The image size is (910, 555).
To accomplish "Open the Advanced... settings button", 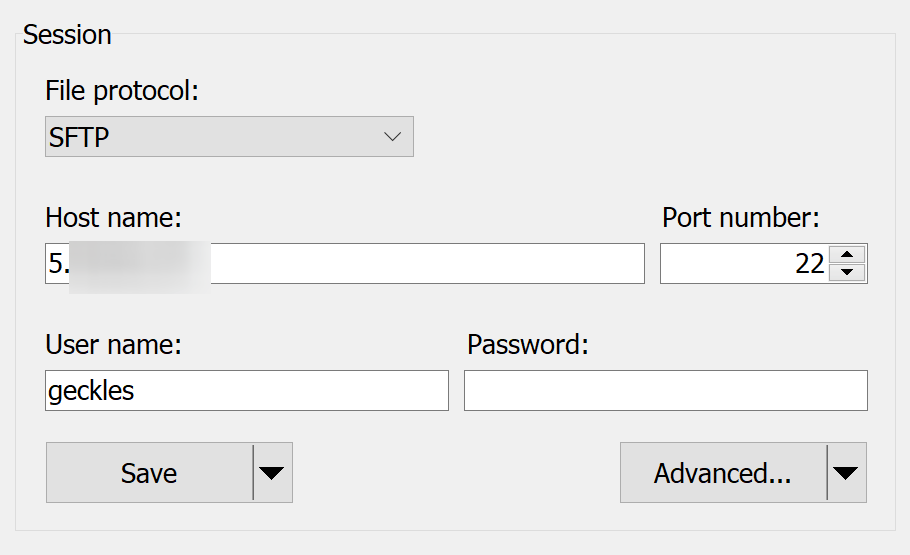I will (723, 473).
